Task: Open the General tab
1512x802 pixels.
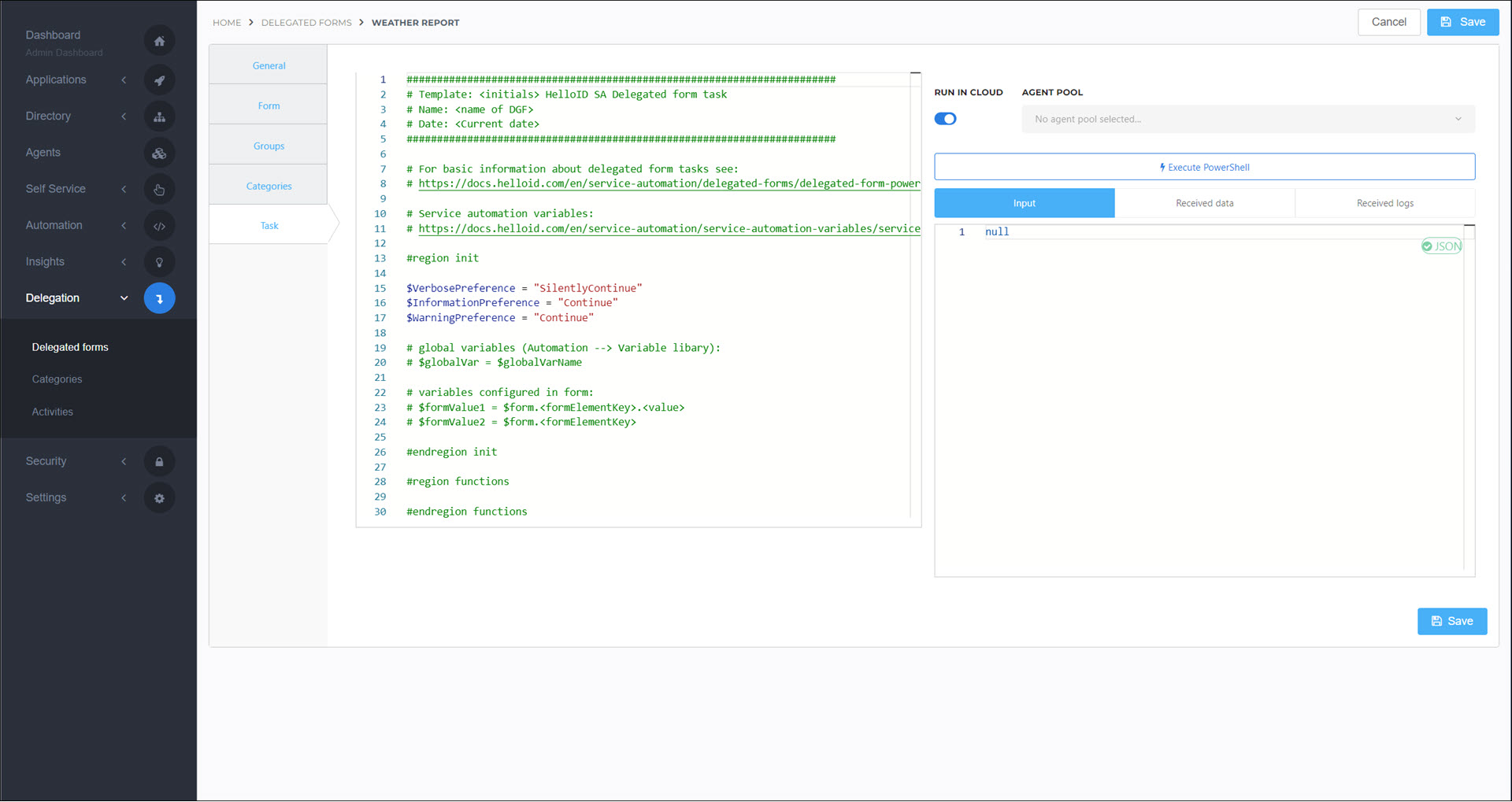Action: [269, 65]
